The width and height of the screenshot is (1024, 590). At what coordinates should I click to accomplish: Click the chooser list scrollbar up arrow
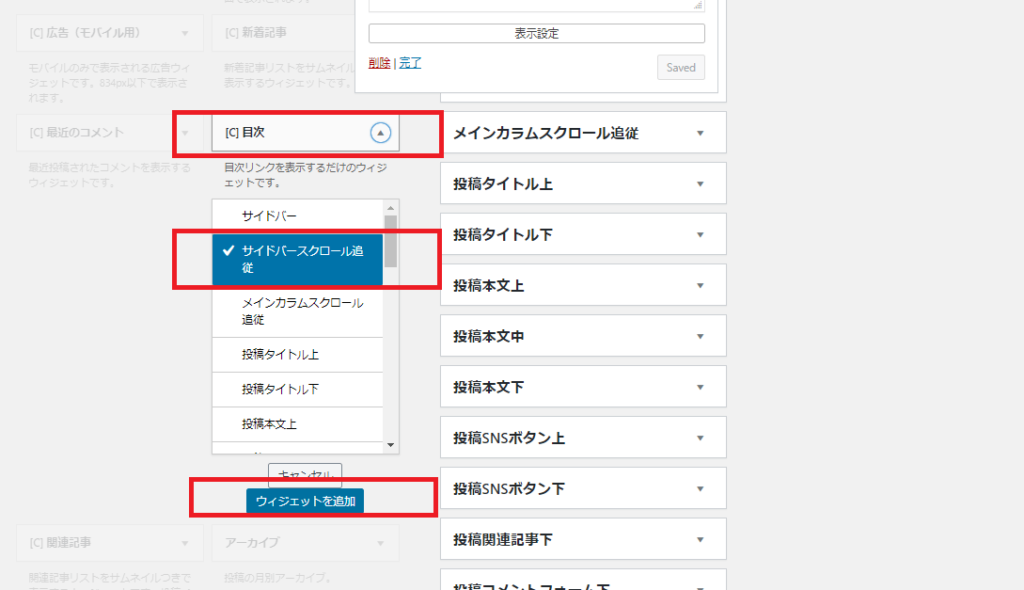(x=391, y=208)
